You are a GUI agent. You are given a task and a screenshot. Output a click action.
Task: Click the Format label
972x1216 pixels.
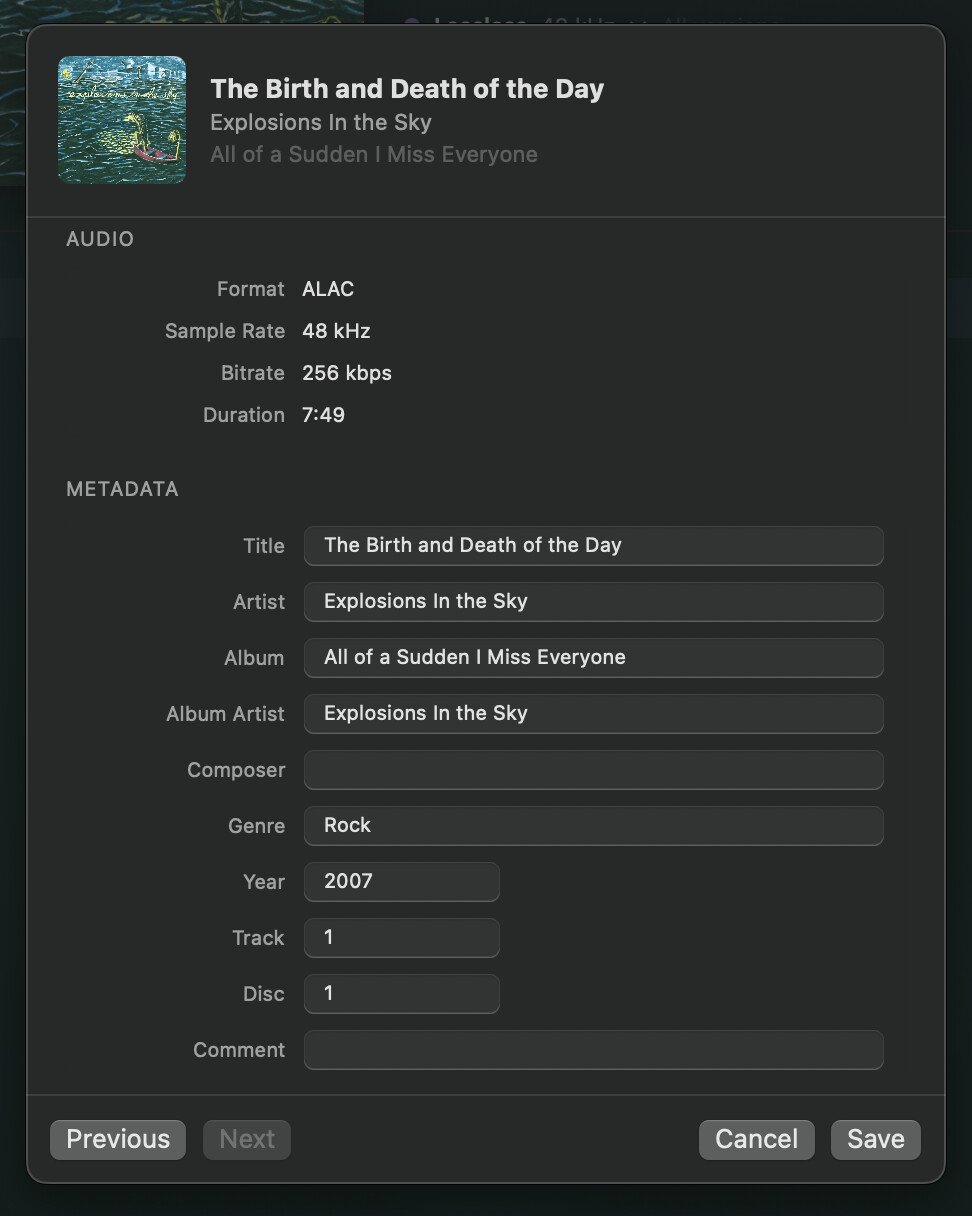pyautogui.click(x=251, y=289)
